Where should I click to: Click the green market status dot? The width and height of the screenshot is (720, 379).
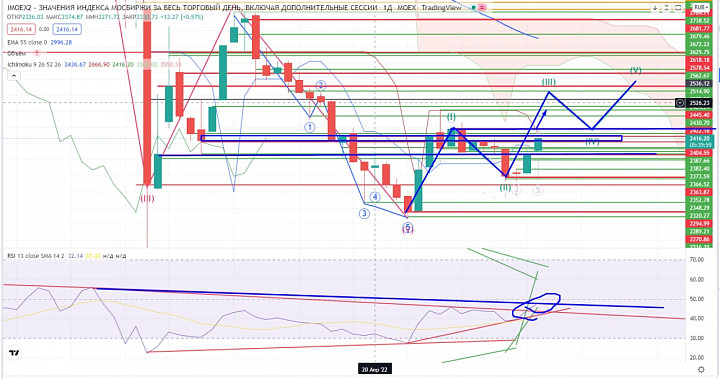click(473, 7)
